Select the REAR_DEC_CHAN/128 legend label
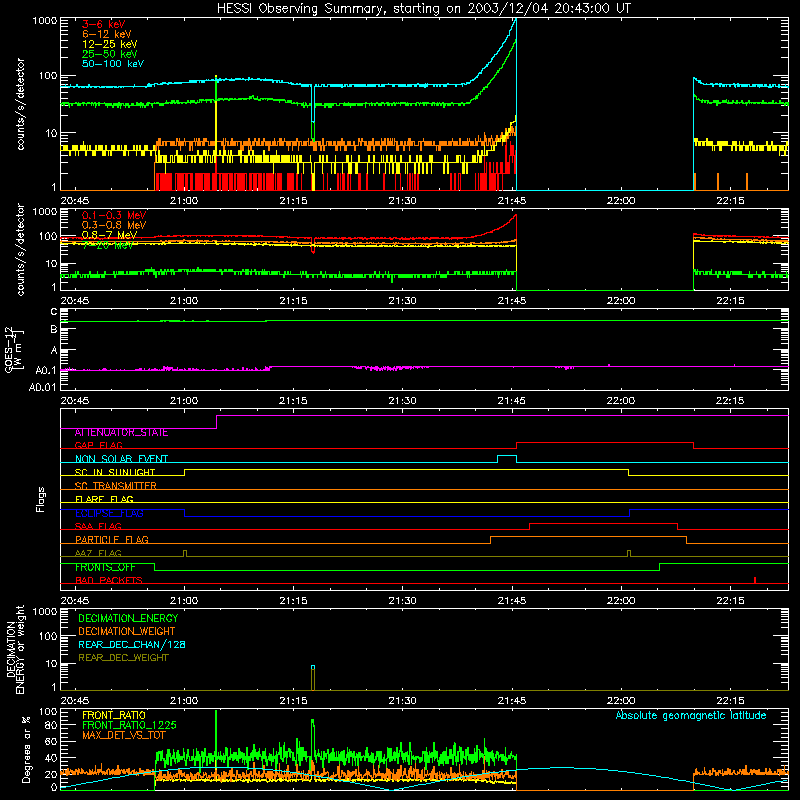The image size is (800, 800). pyautogui.click(x=132, y=644)
